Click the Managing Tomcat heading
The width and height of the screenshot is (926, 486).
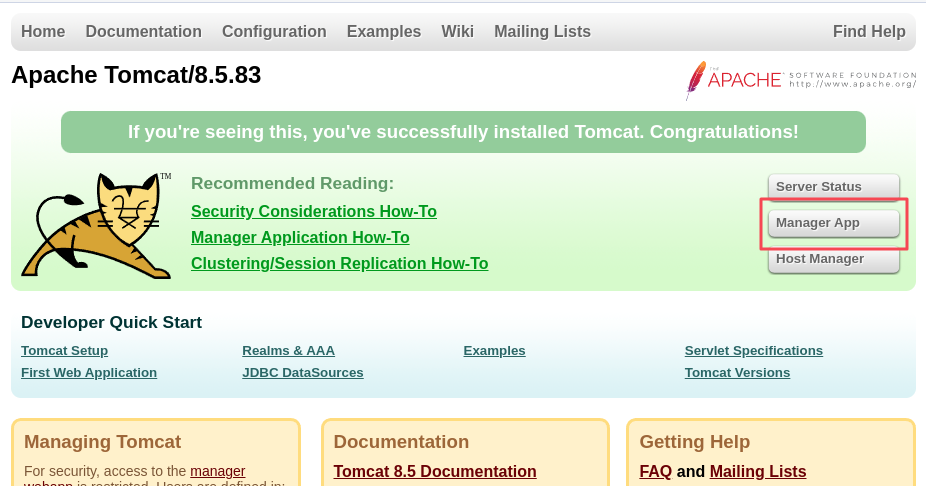click(x=103, y=442)
